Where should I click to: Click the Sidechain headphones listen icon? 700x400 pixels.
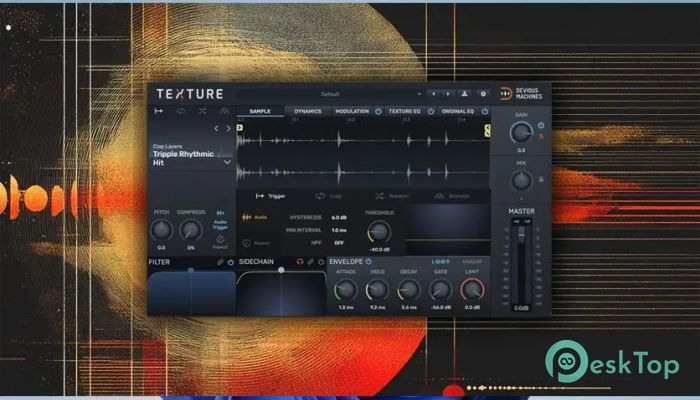pos(300,262)
